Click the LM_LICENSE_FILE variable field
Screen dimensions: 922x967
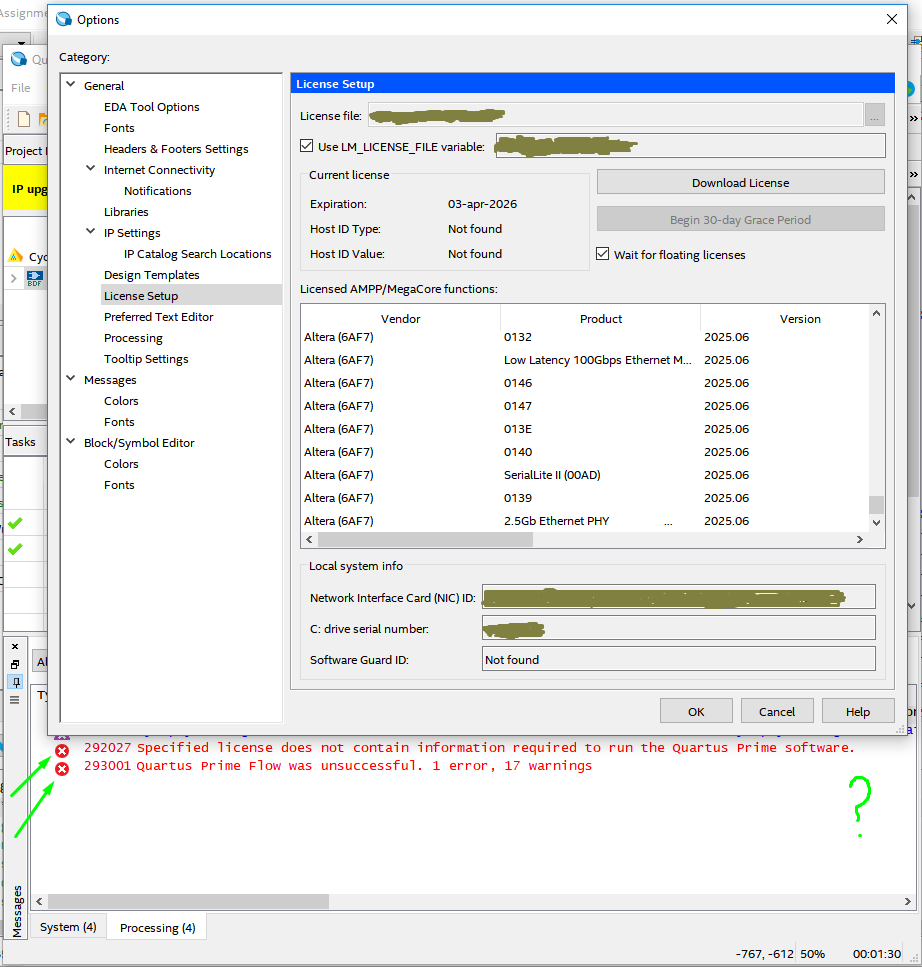coord(691,146)
